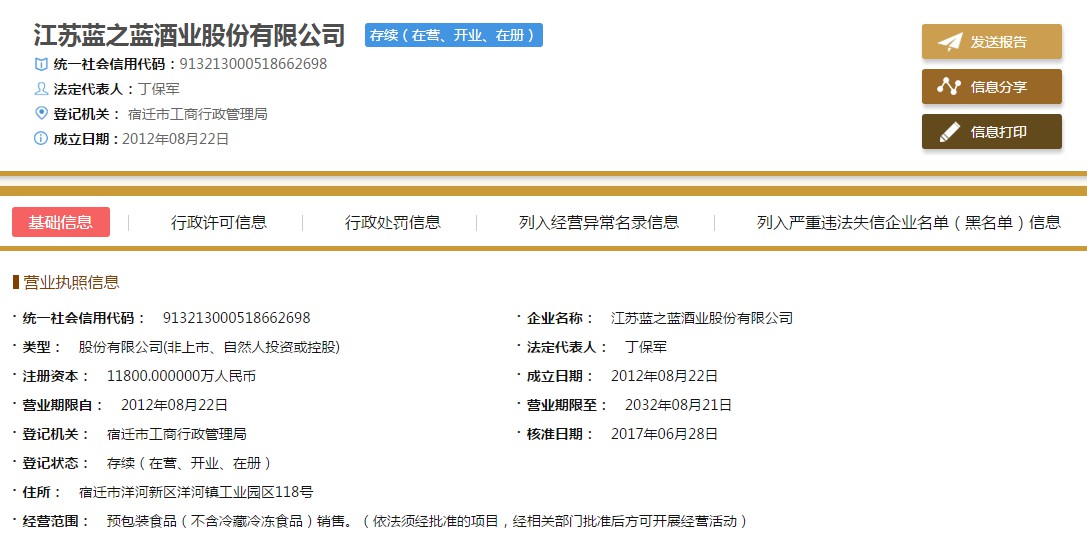Screen dimensions: 1087x556
Task: Click the company name heading 江苏蓝之蓝酒业股份有限公司
Action: click(x=189, y=36)
